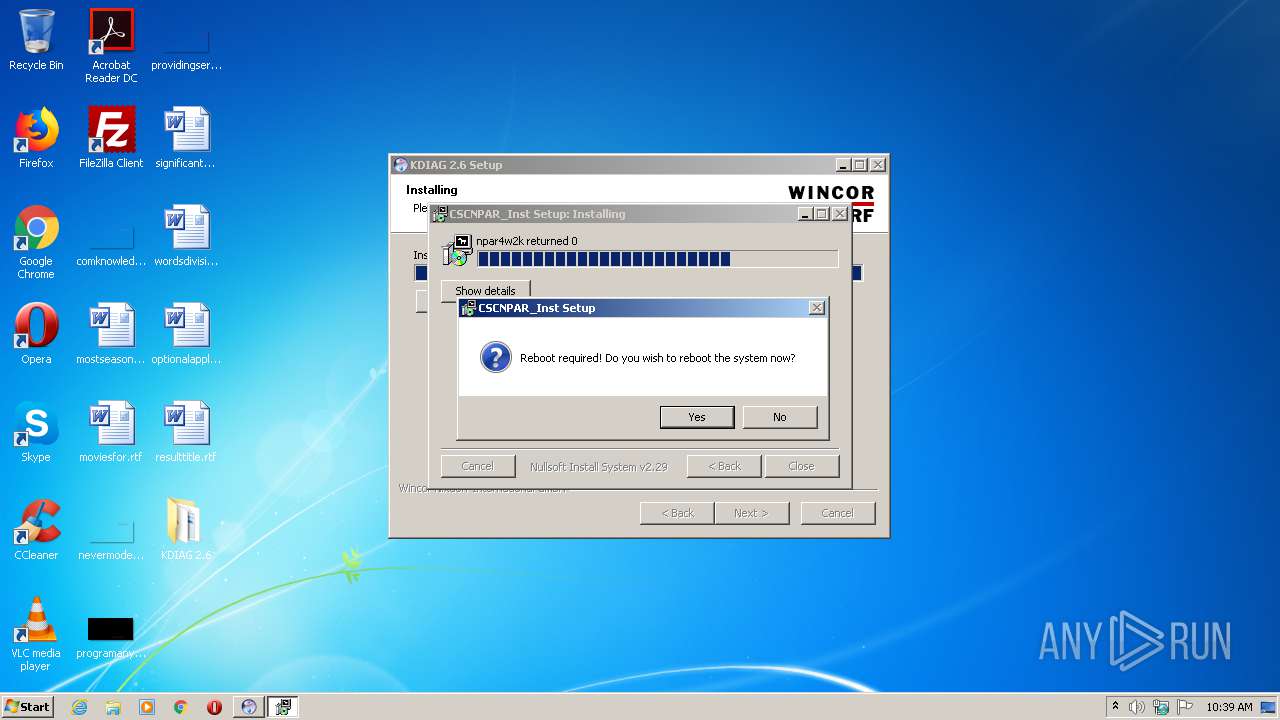Launch Firefox from the desktop
The width and height of the screenshot is (1280, 720).
click(36, 138)
